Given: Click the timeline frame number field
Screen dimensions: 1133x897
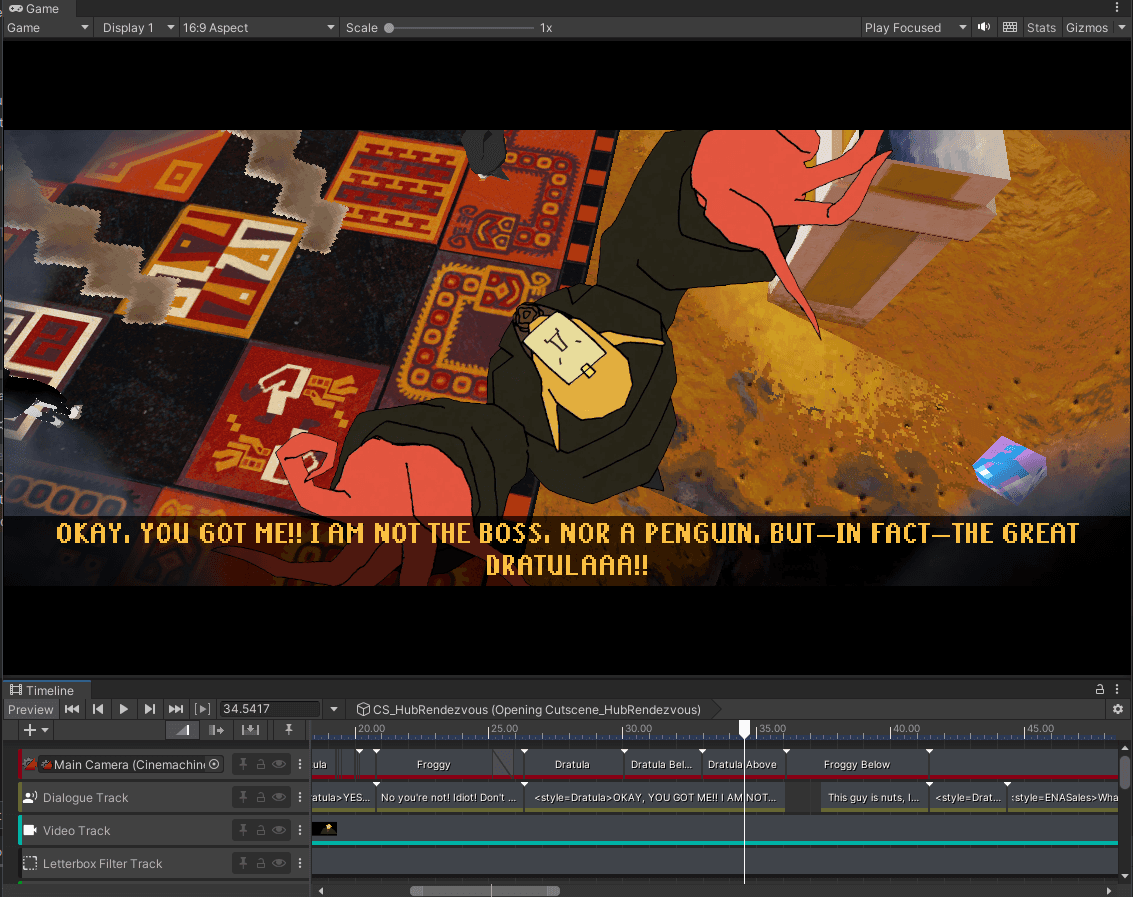Looking at the screenshot, I should coord(270,709).
